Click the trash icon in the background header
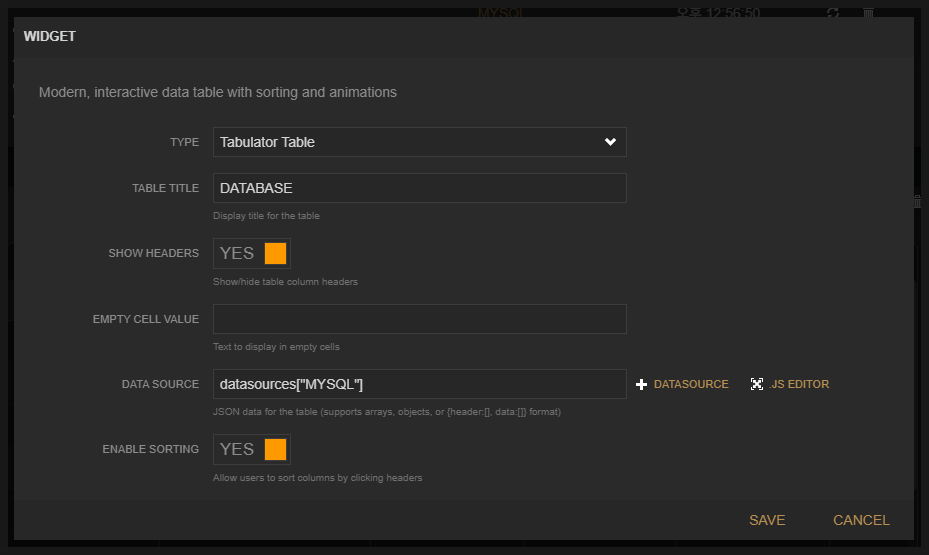 coord(868,12)
